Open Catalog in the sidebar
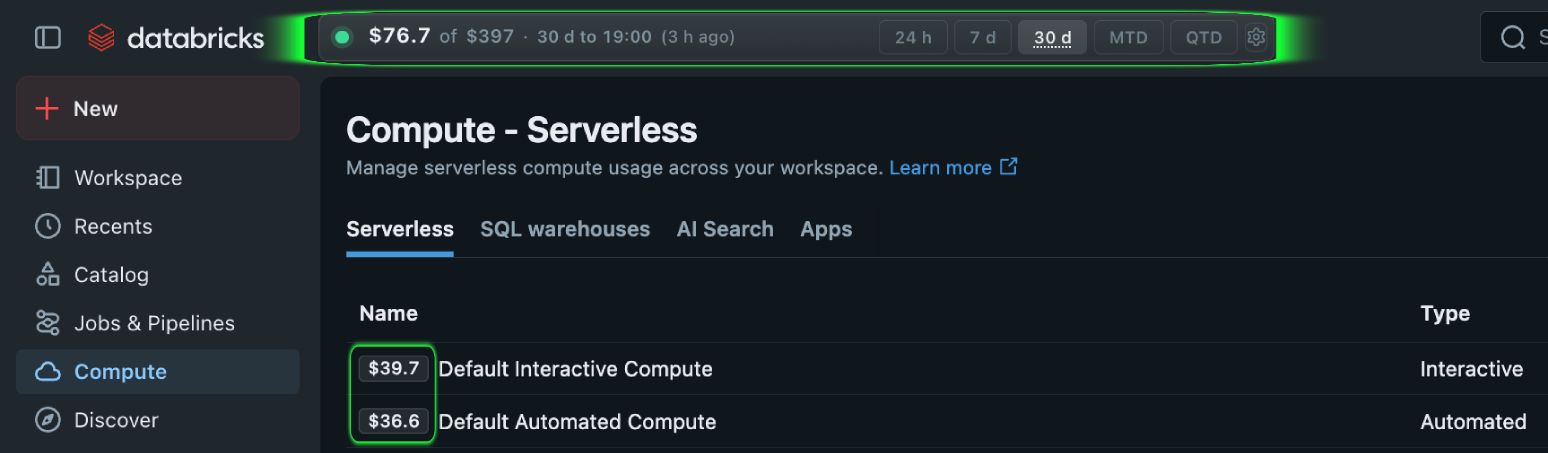Viewport: 1548px width, 453px height. 158,274
